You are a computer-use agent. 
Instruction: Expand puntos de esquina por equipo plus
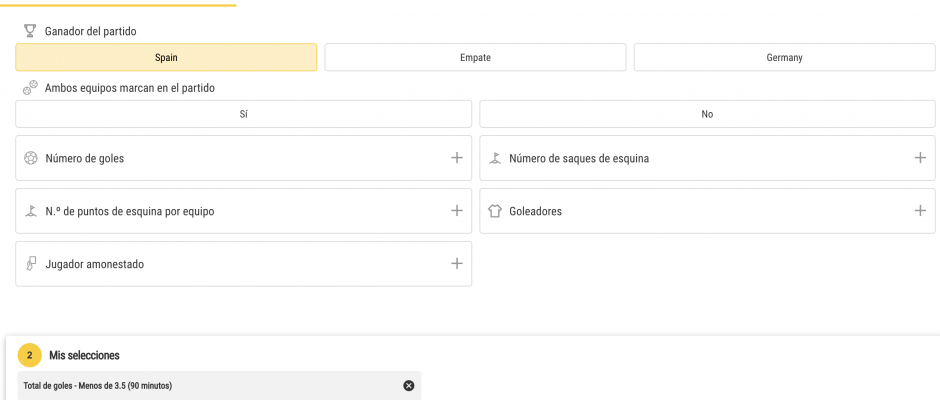[x=457, y=210]
